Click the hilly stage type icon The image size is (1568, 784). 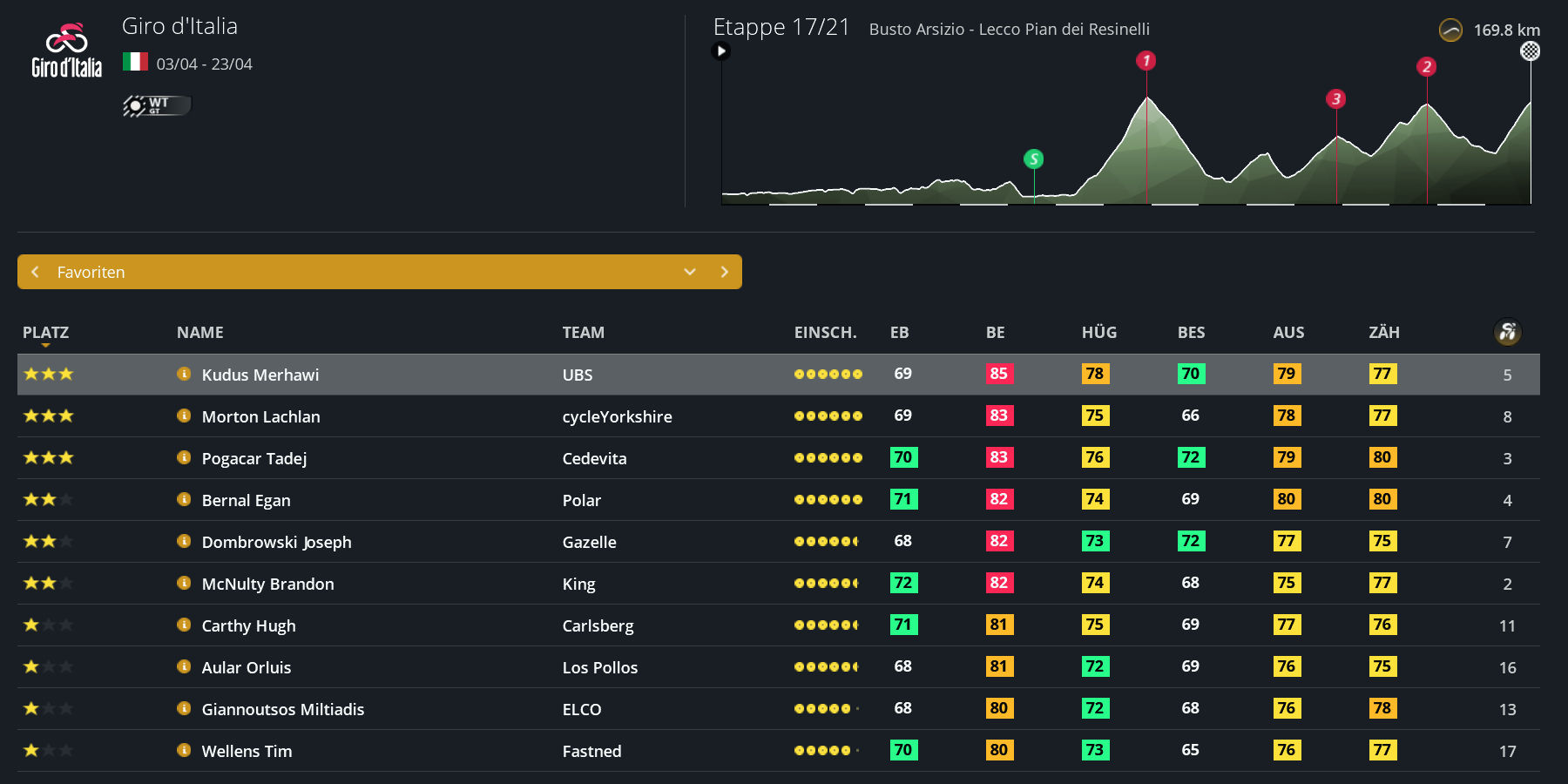tap(1450, 30)
